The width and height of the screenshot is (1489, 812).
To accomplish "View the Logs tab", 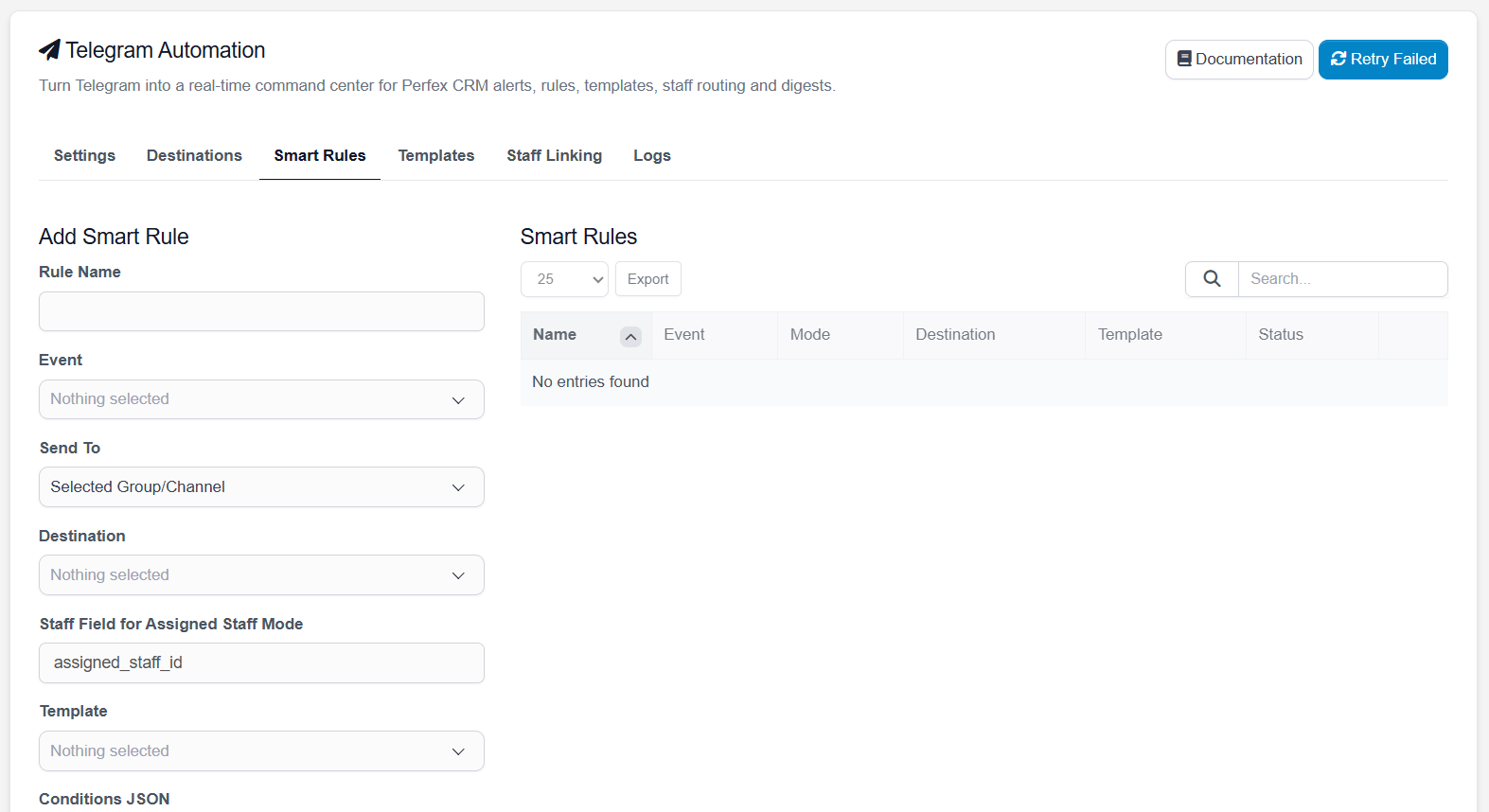I will tap(652, 156).
